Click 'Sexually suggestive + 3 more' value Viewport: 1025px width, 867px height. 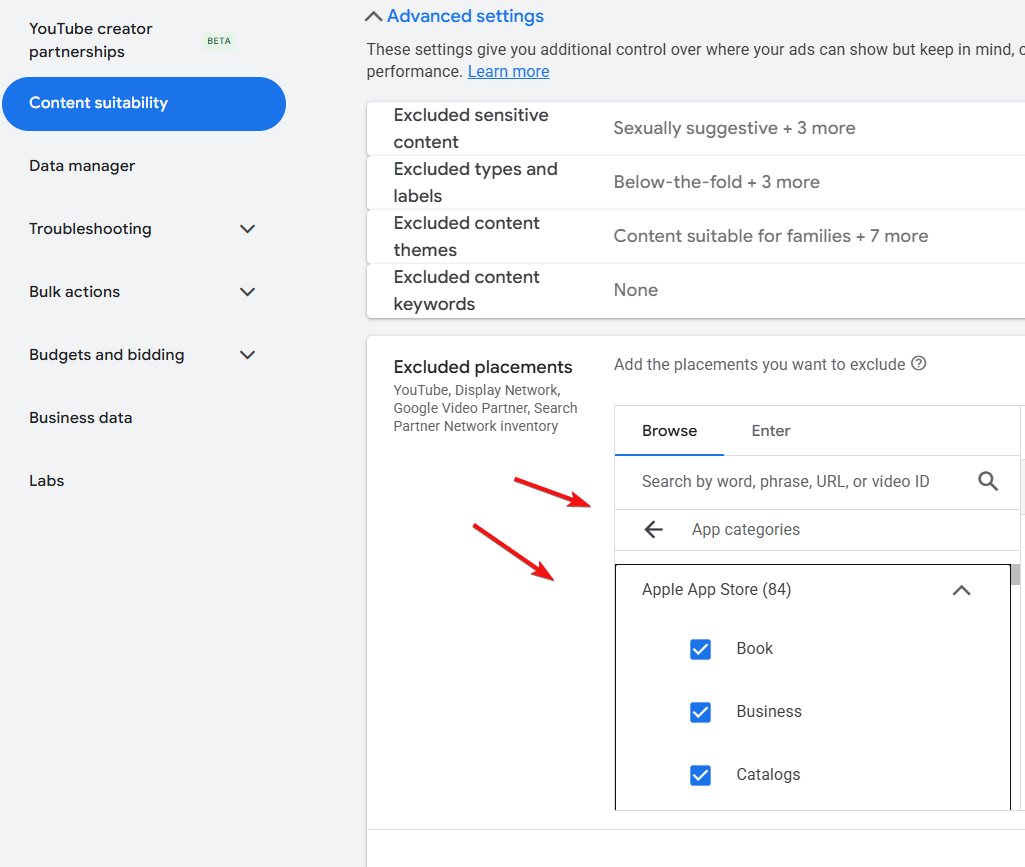[x=734, y=128]
